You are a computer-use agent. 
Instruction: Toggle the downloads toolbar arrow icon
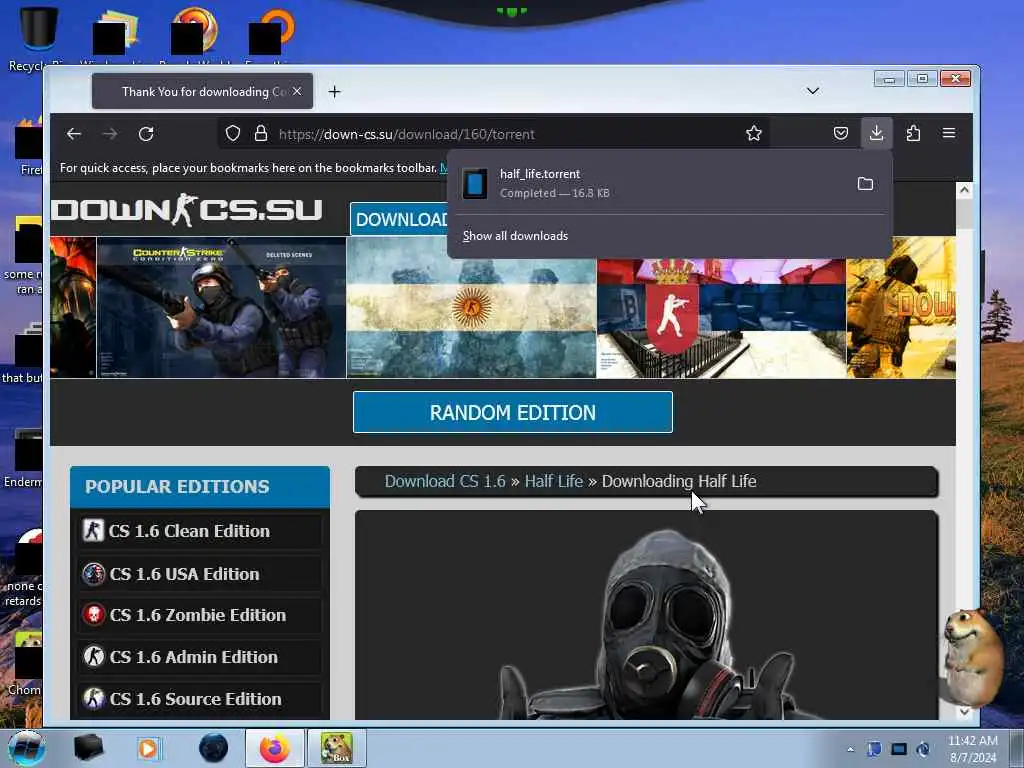pyautogui.click(x=876, y=133)
